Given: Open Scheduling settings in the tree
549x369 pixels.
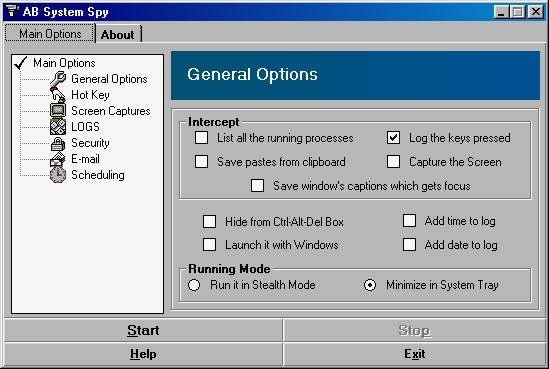Looking at the screenshot, I should click(x=98, y=175).
